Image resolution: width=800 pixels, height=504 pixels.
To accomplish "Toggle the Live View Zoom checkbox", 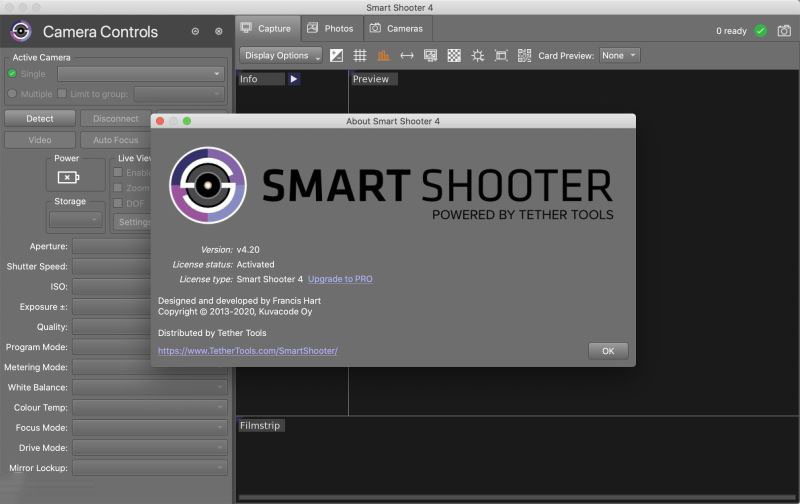I will click(x=118, y=188).
